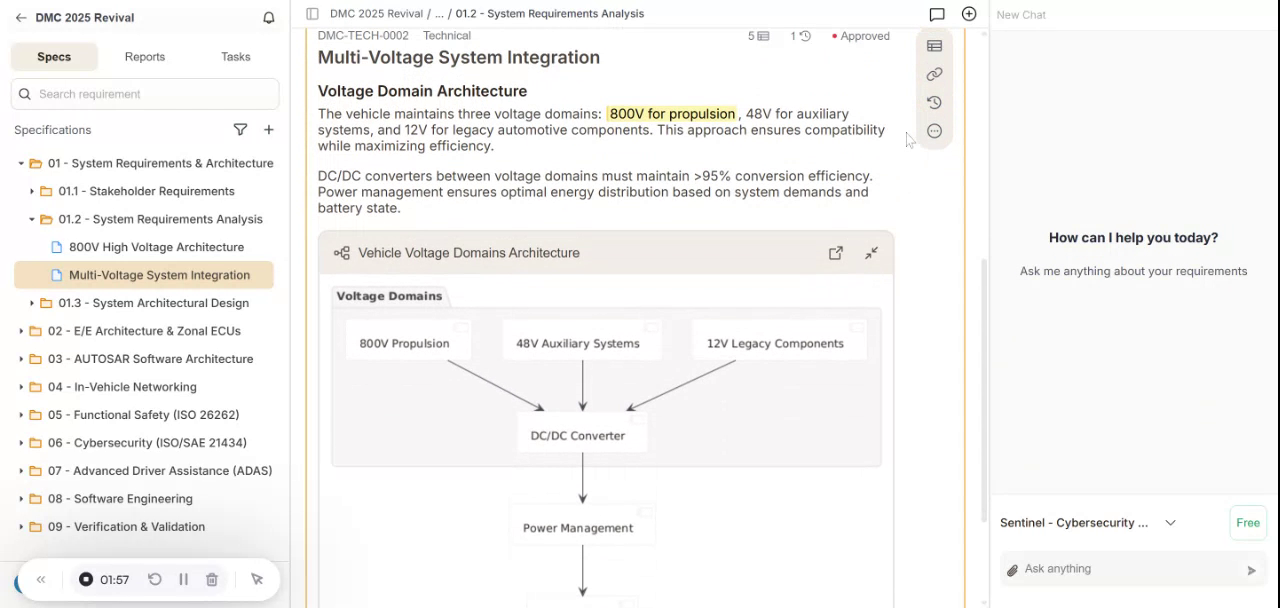Open the 800V High Voltage Architecture document

pos(156,247)
